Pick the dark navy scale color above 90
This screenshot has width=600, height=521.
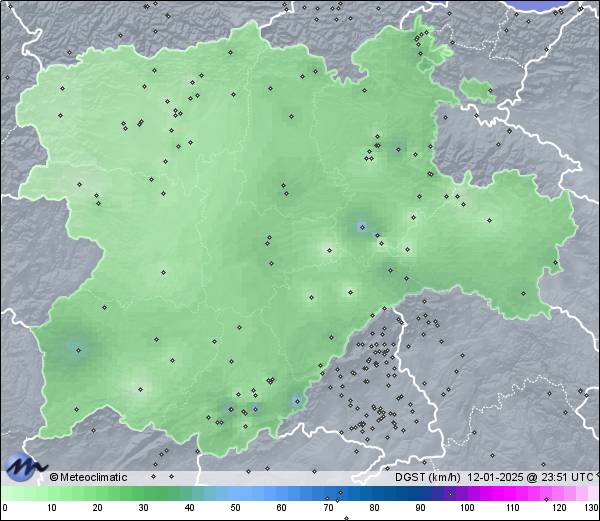(x=420, y=493)
